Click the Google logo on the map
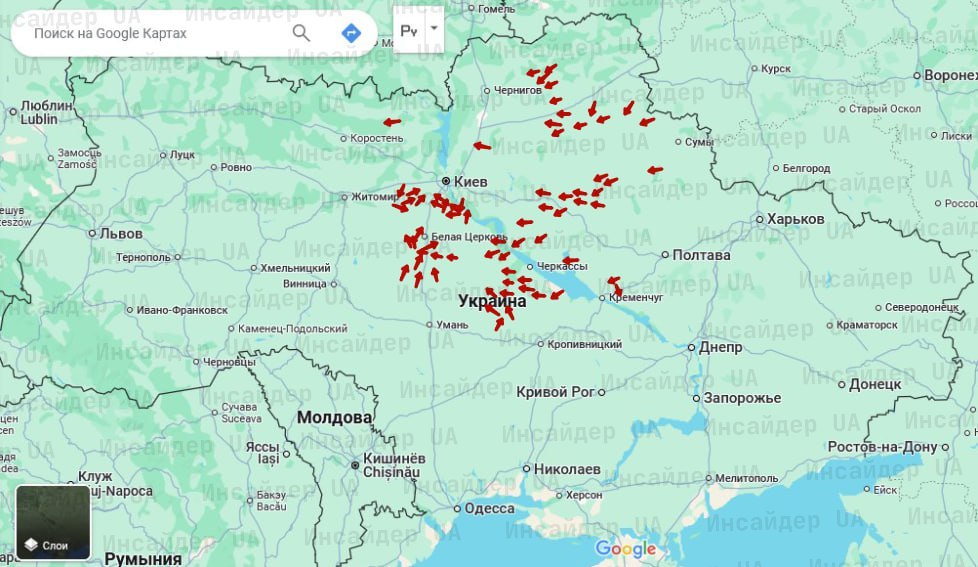The image size is (978, 567). click(x=626, y=549)
